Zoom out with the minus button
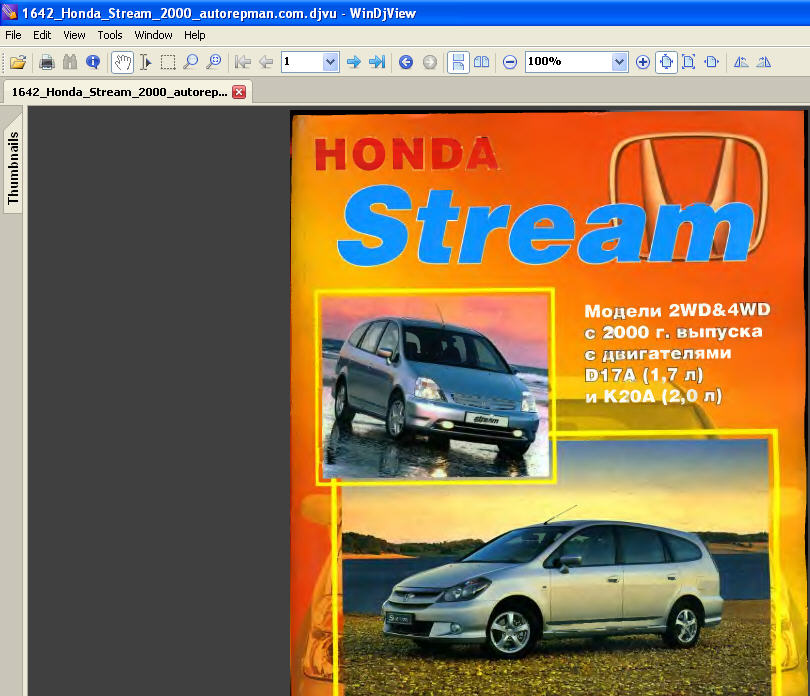Viewport: 810px width, 696px height. click(510, 62)
